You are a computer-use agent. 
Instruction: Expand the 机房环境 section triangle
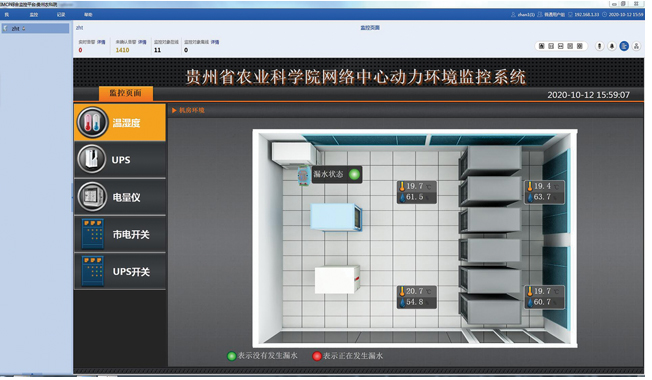click(174, 110)
